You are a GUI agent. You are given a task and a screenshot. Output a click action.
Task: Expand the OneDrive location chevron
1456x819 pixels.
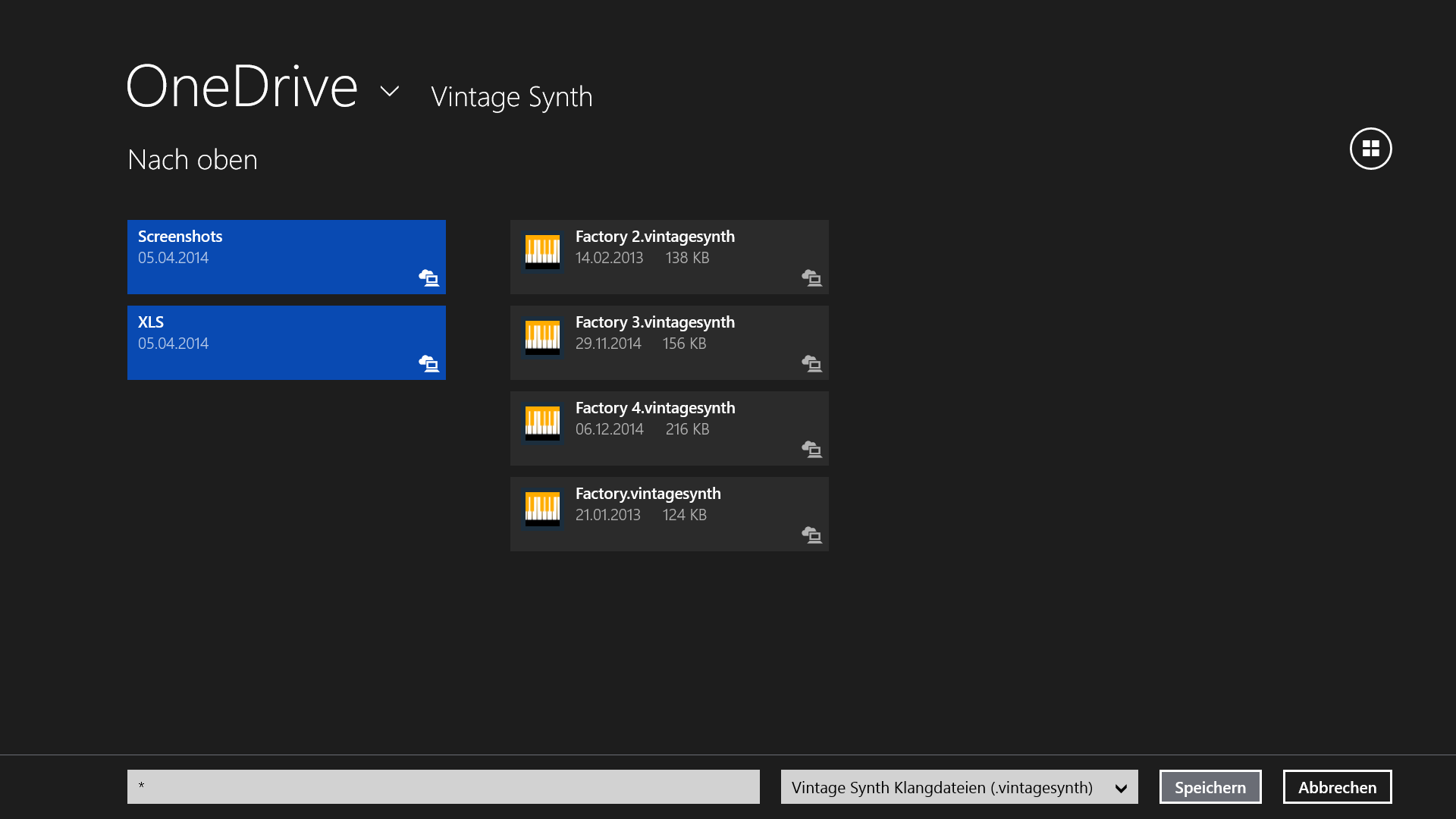(x=389, y=92)
